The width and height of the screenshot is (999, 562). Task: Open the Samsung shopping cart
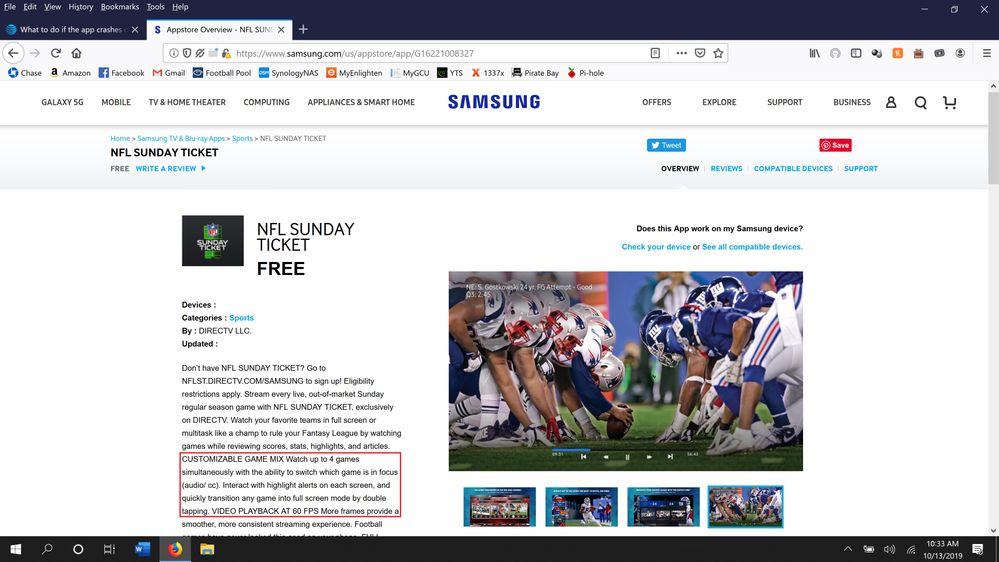(x=949, y=102)
